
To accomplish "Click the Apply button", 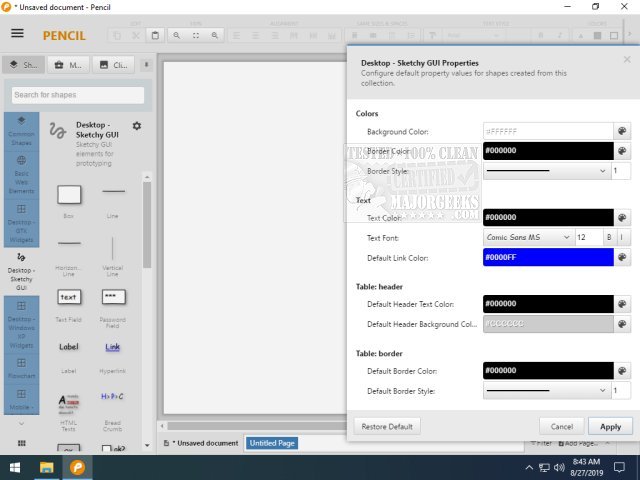I will click(x=610, y=427).
